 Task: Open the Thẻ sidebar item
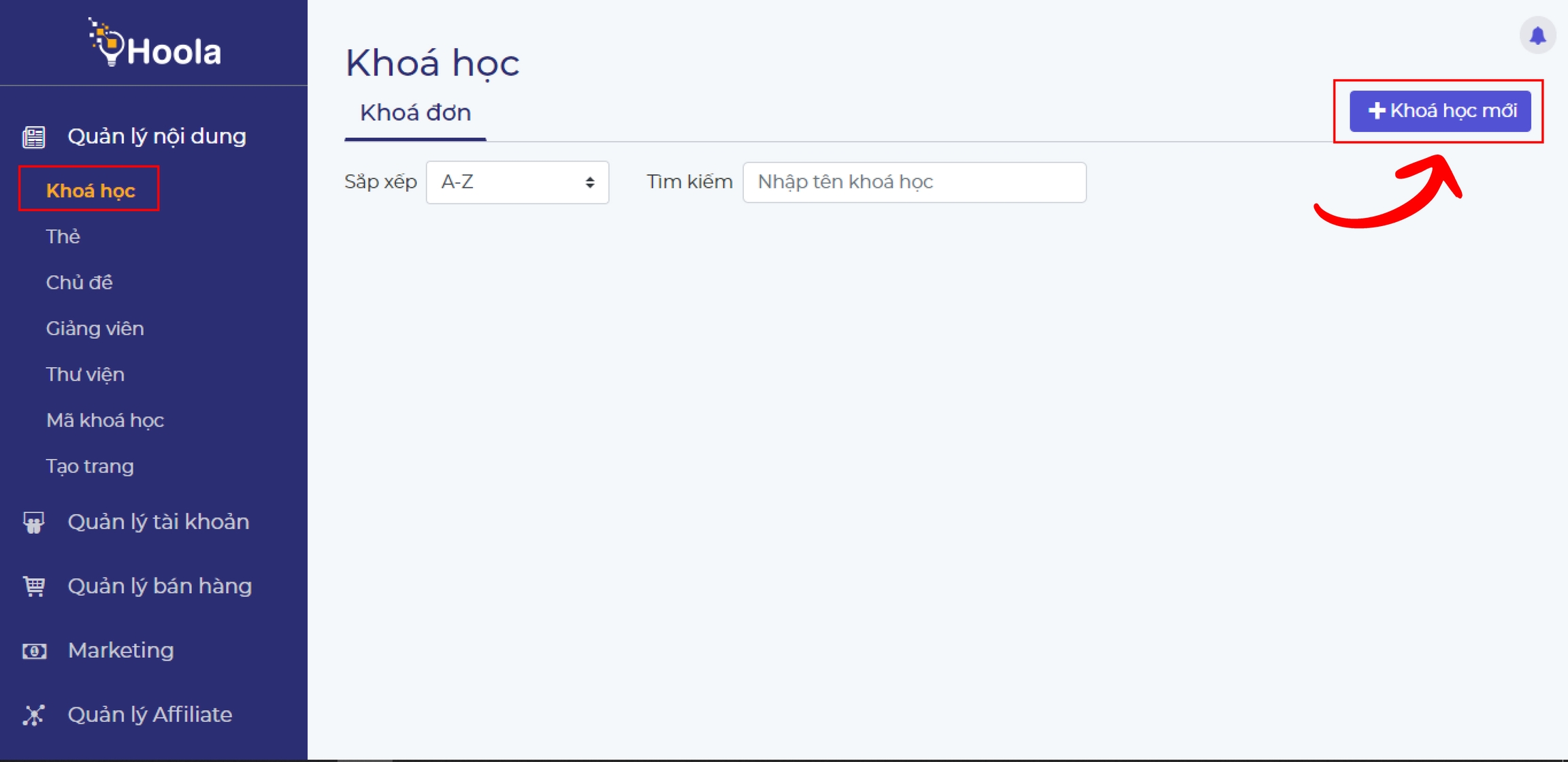click(63, 237)
